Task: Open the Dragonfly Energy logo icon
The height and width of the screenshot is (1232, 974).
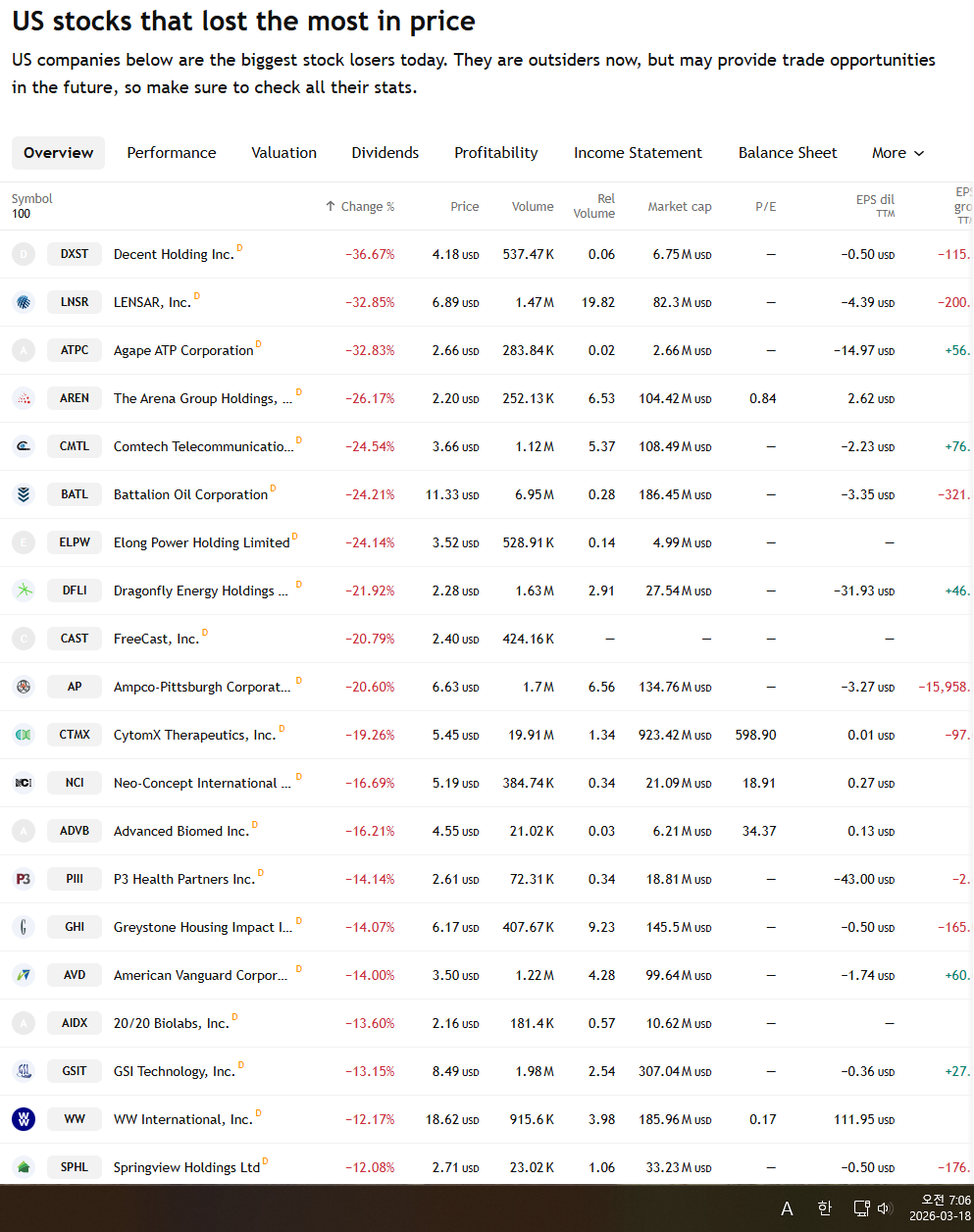Action: (24, 590)
